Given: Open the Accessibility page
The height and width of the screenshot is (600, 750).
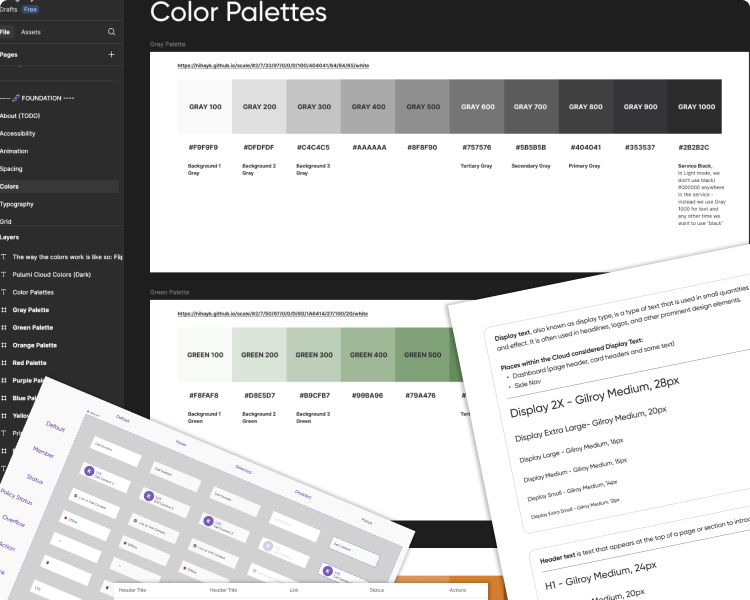Looking at the screenshot, I should [x=18, y=133].
